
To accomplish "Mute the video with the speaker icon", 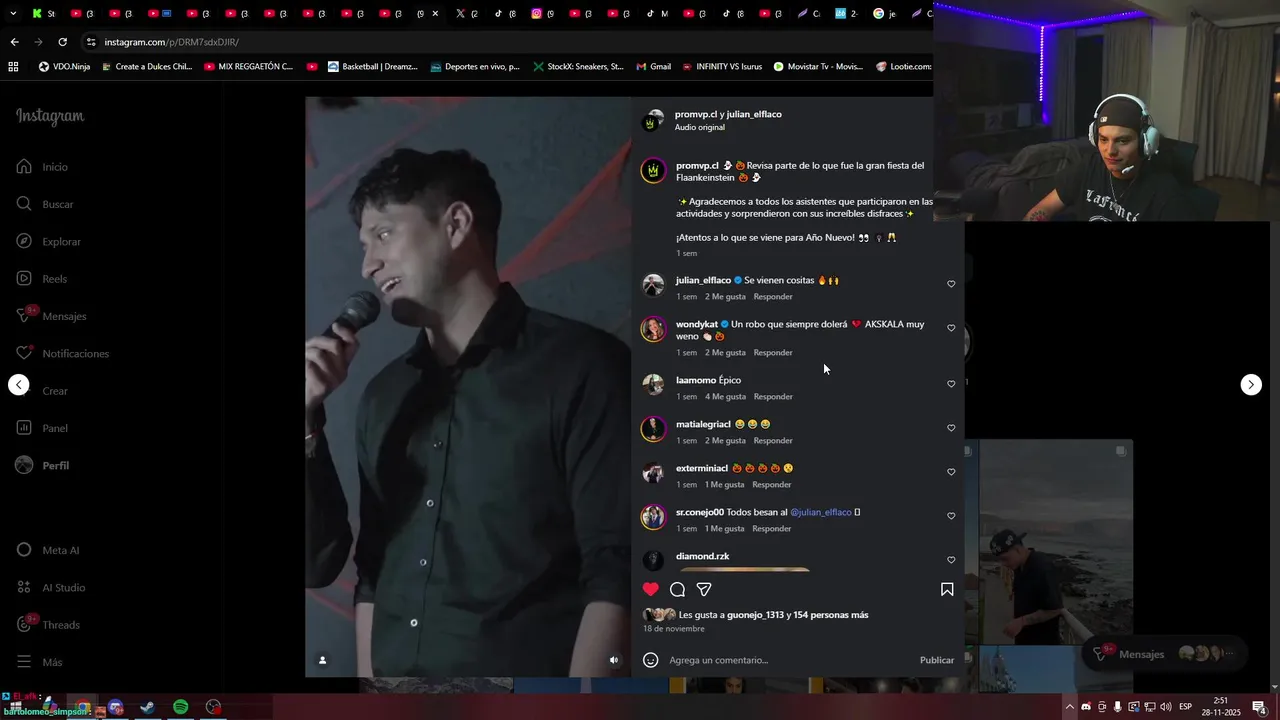I will tap(614, 660).
